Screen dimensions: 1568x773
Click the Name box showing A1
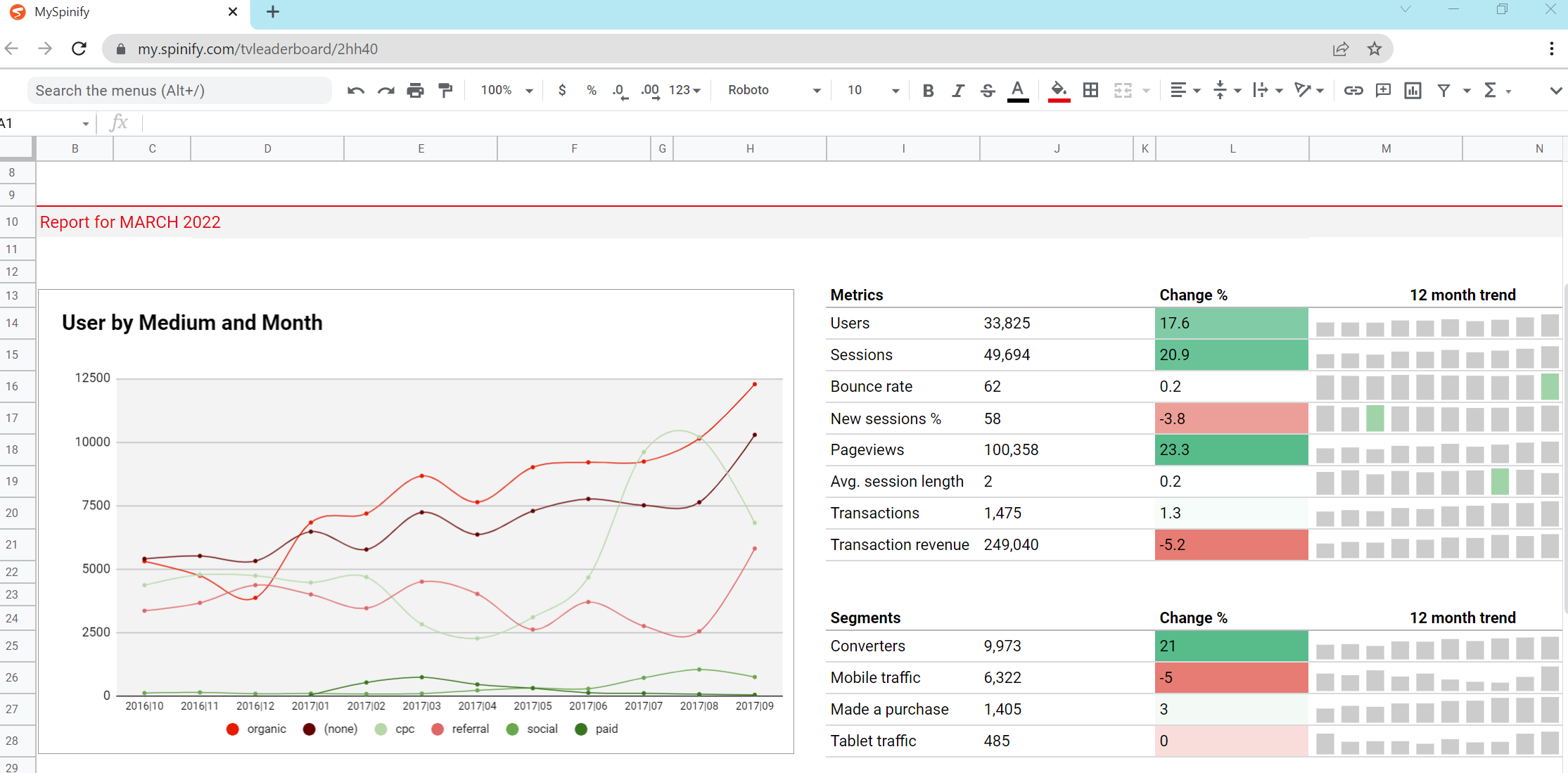(46, 123)
